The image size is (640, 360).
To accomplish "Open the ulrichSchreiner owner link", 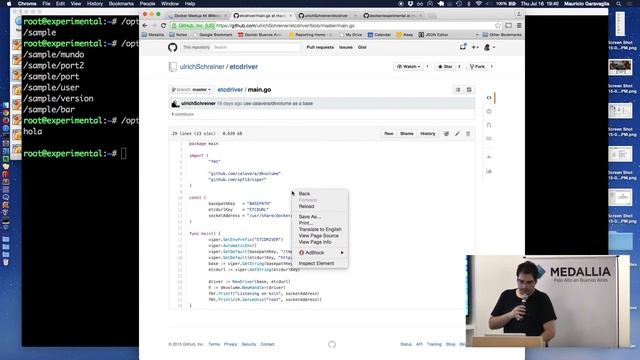I will (x=202, y=67).
